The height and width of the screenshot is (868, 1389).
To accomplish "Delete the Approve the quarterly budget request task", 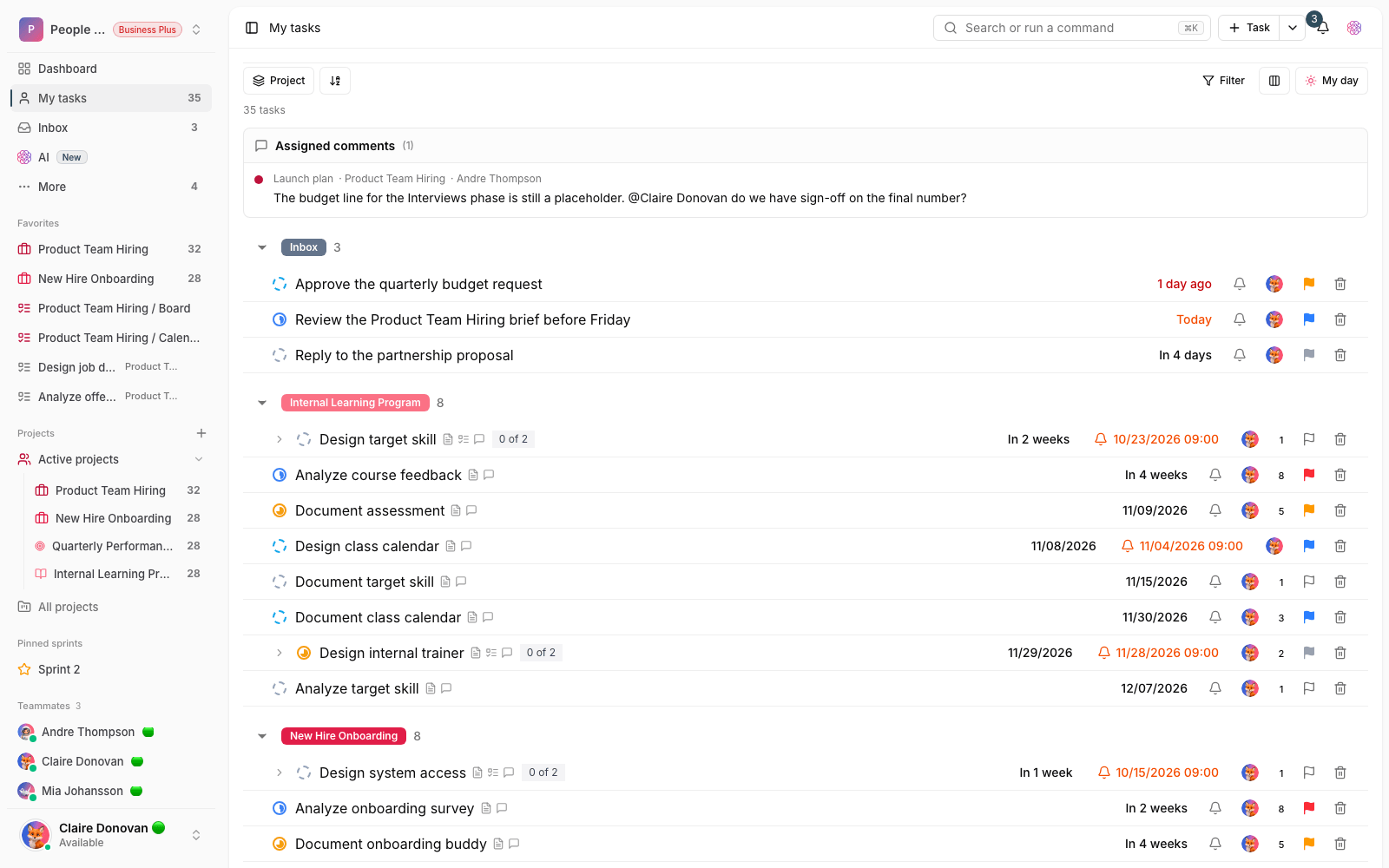I will (1340, 284).
